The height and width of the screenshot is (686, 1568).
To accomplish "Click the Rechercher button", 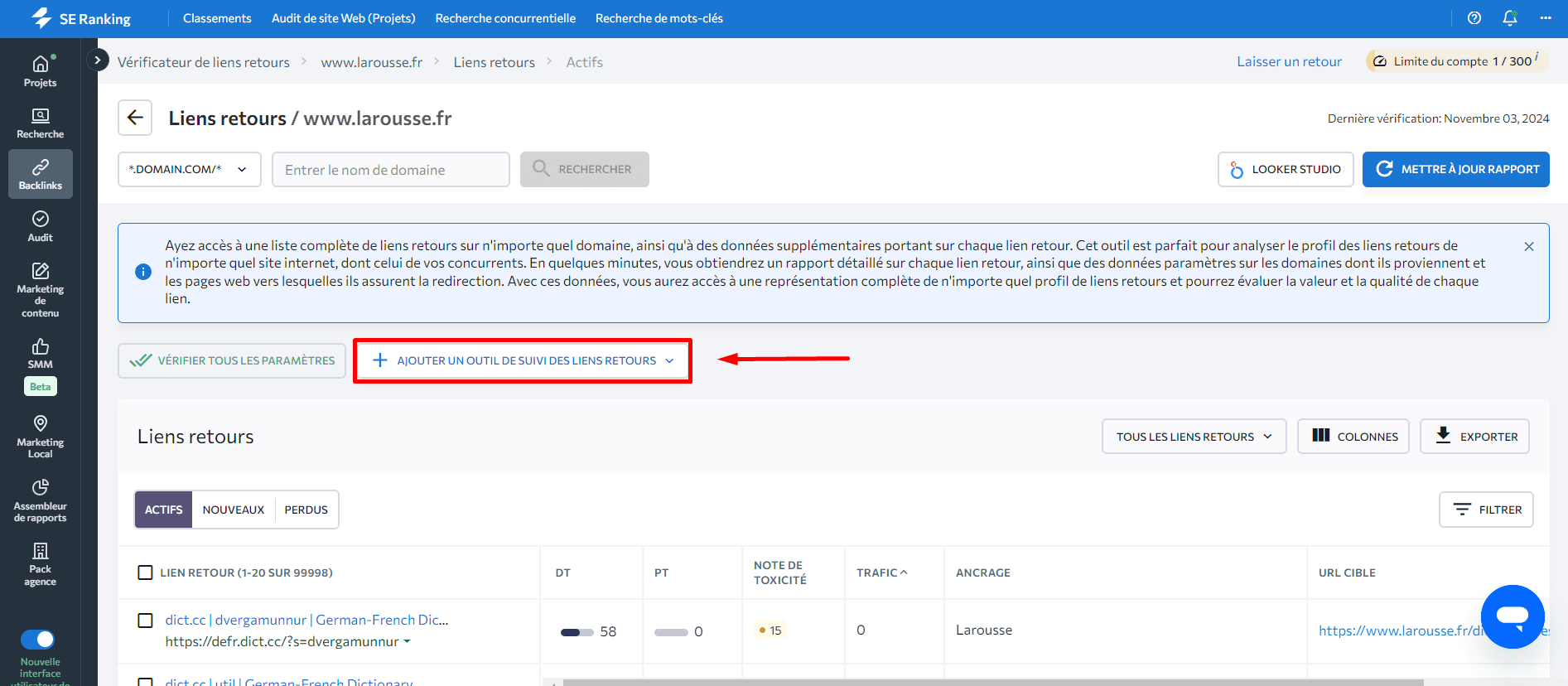I will 585,169.
